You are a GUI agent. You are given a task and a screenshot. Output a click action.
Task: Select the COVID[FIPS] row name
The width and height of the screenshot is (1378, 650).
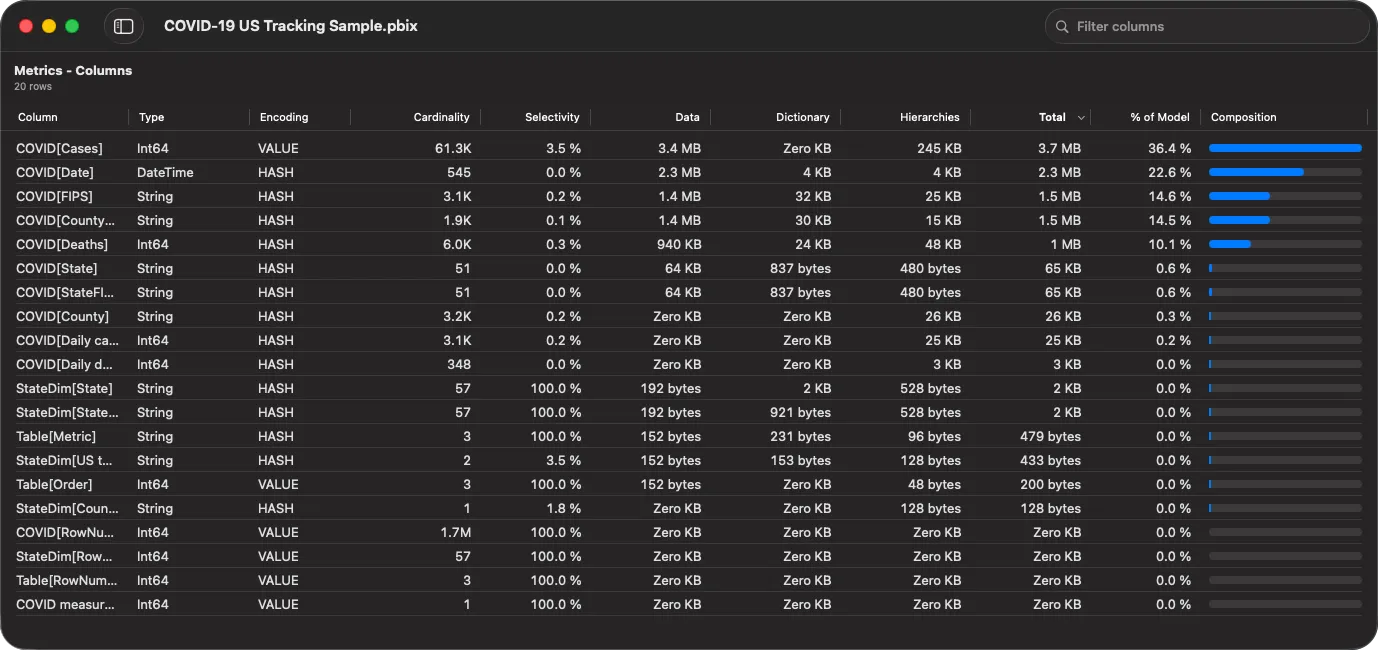[54, 196]
